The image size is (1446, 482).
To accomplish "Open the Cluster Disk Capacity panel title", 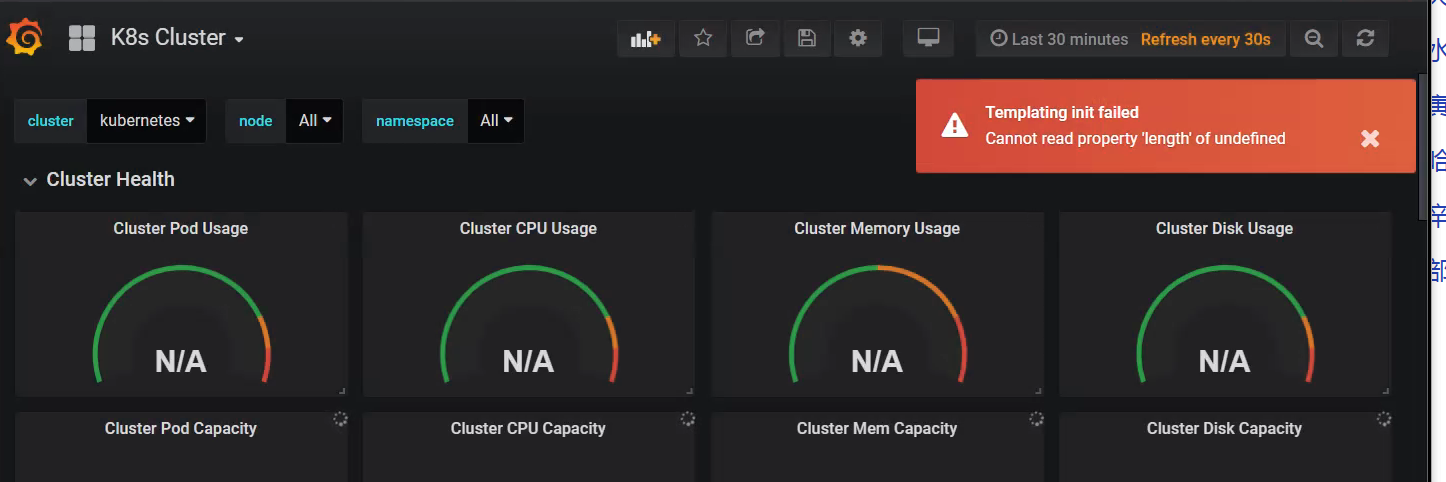I will click(x=1224, y=428).
